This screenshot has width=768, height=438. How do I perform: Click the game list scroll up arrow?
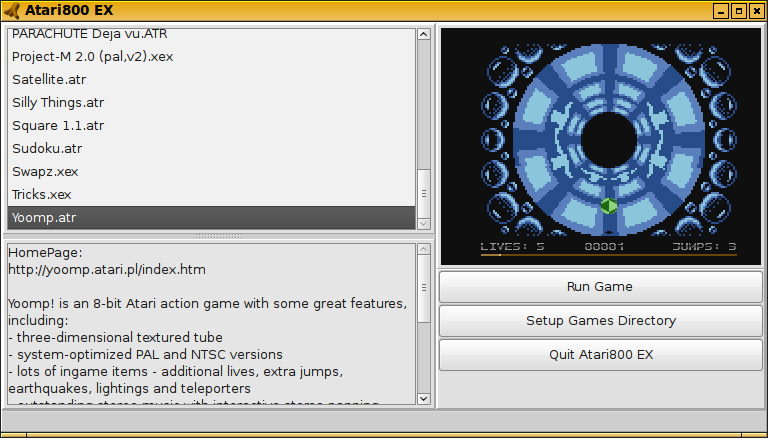point(424,34)
